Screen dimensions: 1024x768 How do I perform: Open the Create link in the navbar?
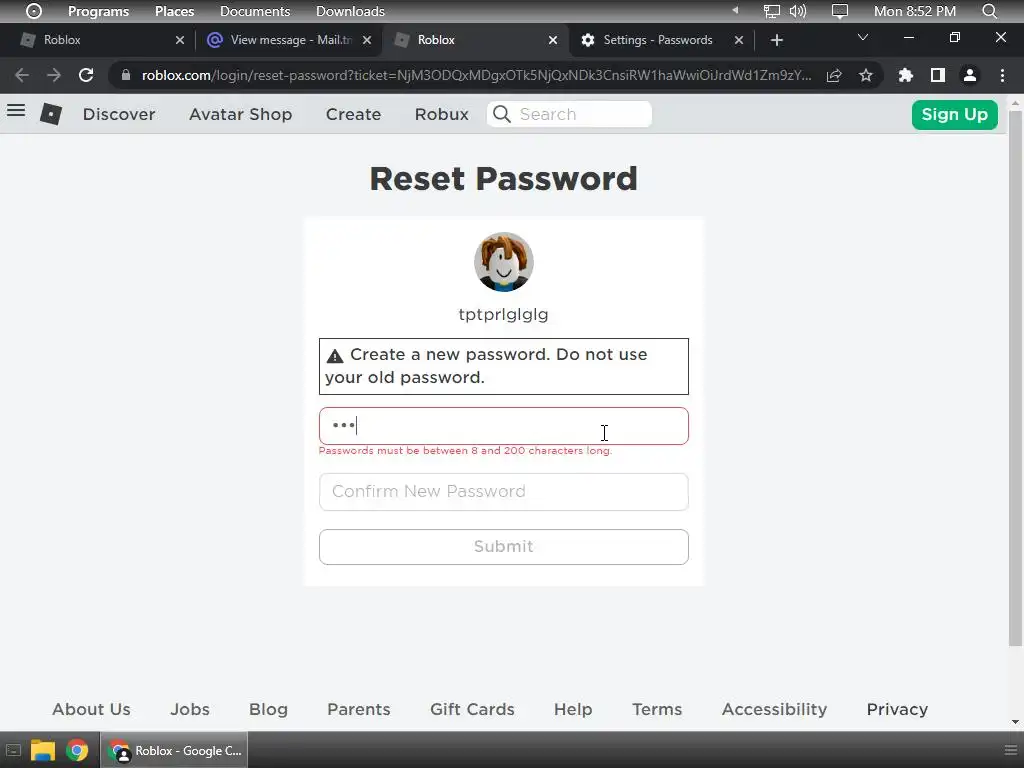353,114
